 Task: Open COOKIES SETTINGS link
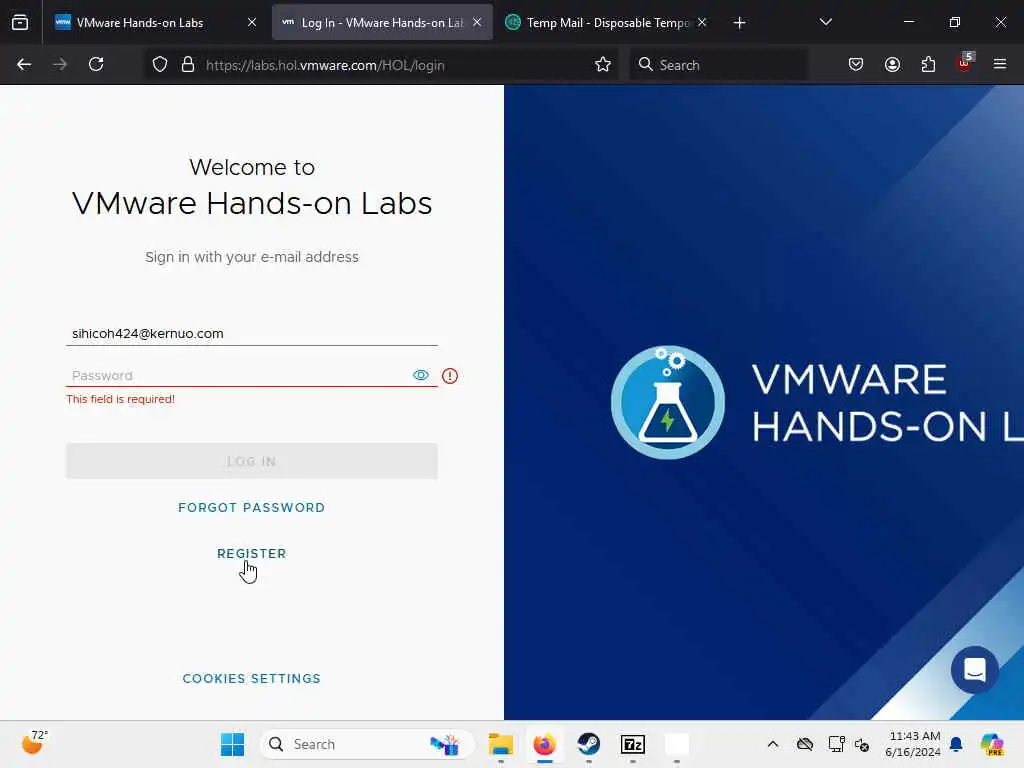(x=251, y=679)
